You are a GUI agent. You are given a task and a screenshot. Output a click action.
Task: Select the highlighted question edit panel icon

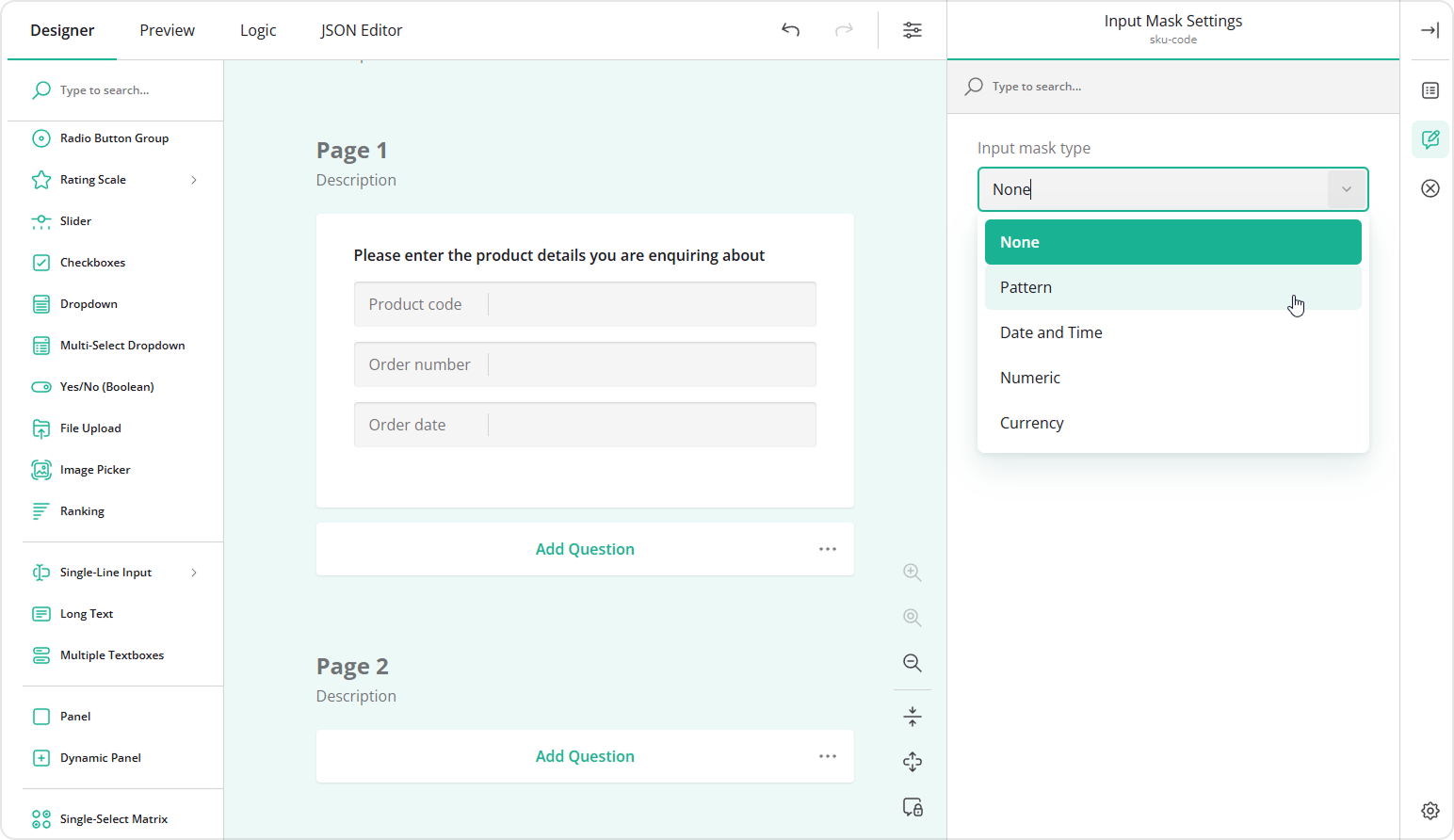click(x=1430, y=139)
